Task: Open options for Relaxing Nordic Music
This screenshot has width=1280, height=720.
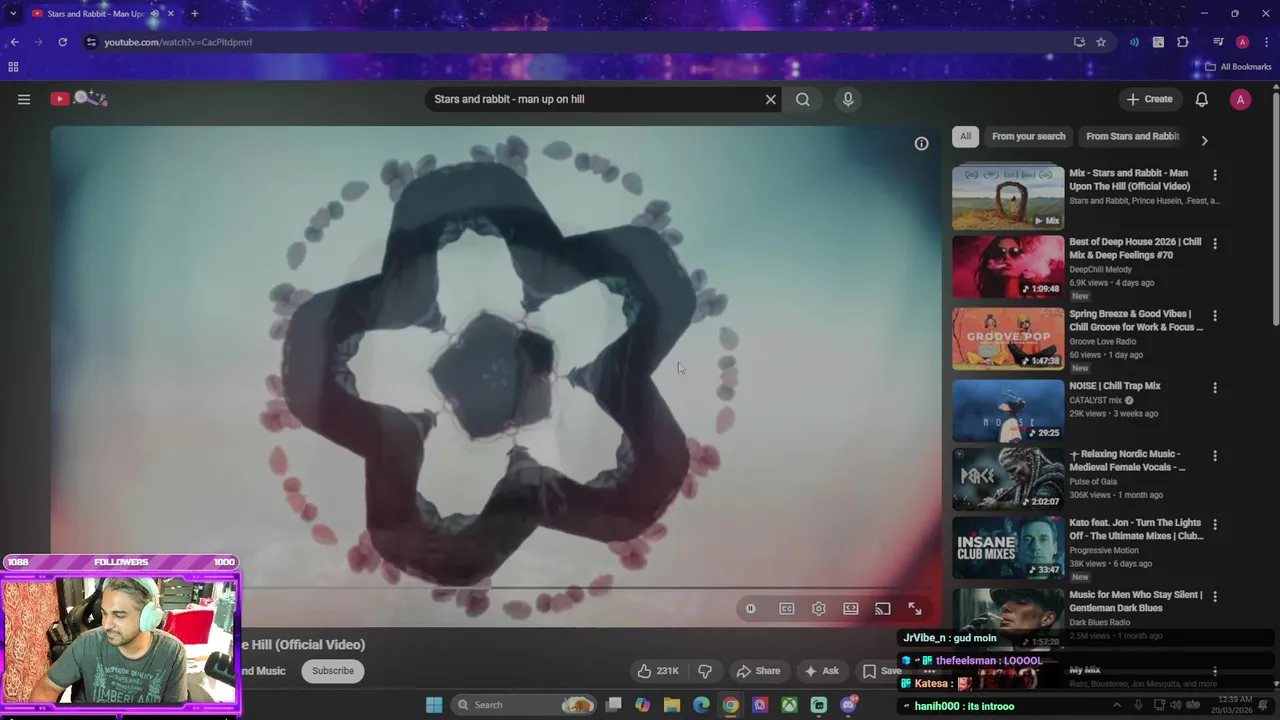Action: pos(1215,455)
